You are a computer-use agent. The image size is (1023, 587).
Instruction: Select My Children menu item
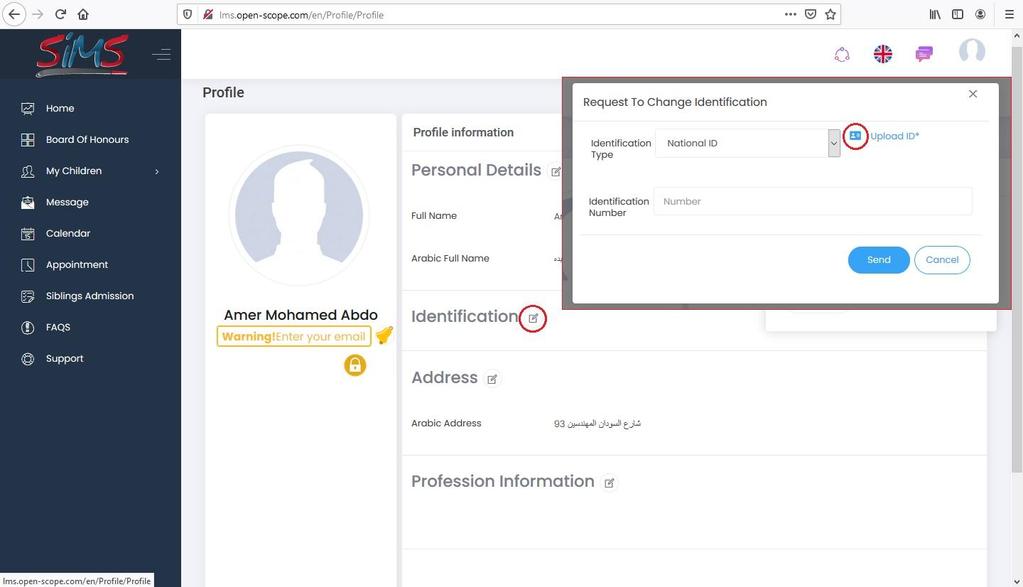(x=74, y=171)
